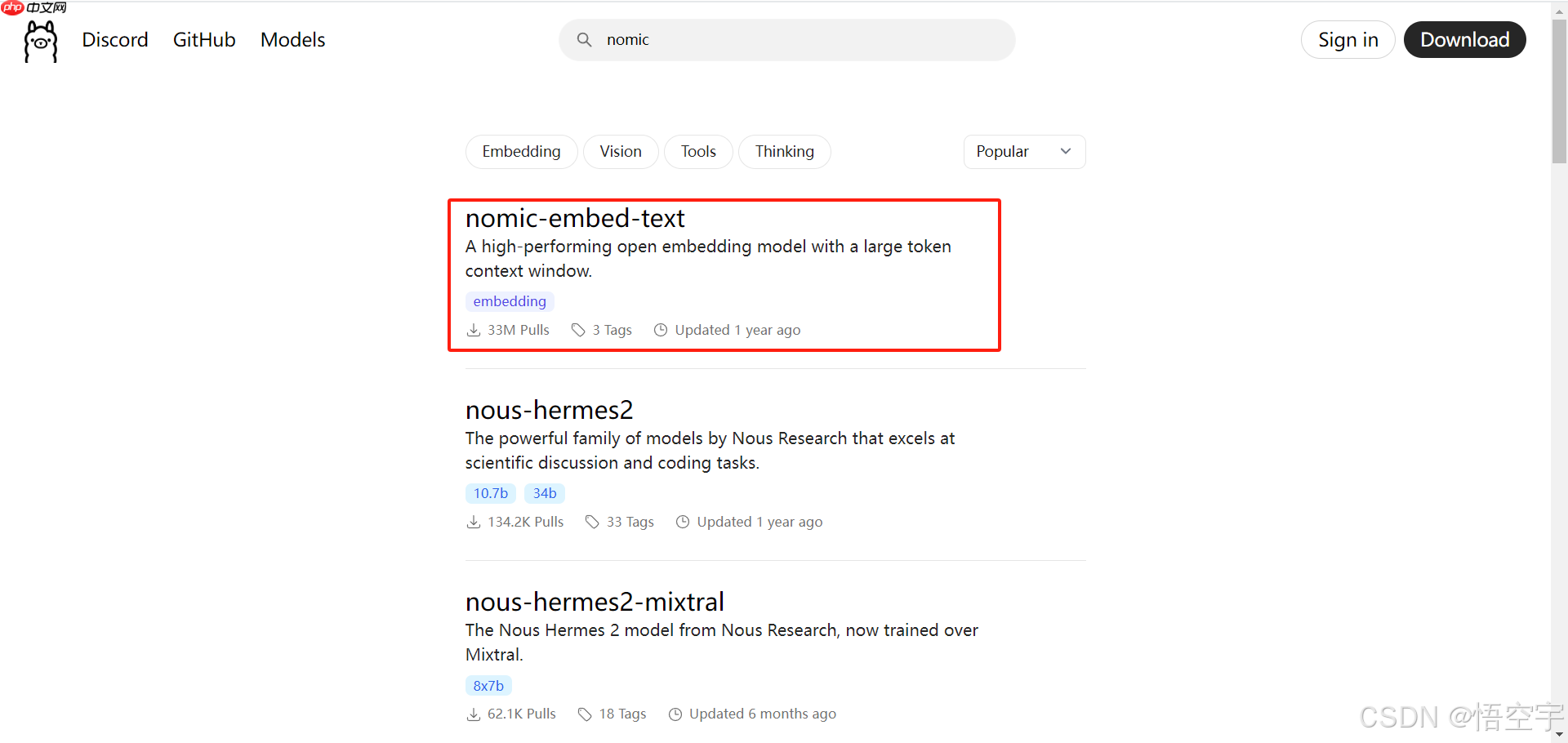Click the download icon beside 62.1K Pulls

[474, 714]
